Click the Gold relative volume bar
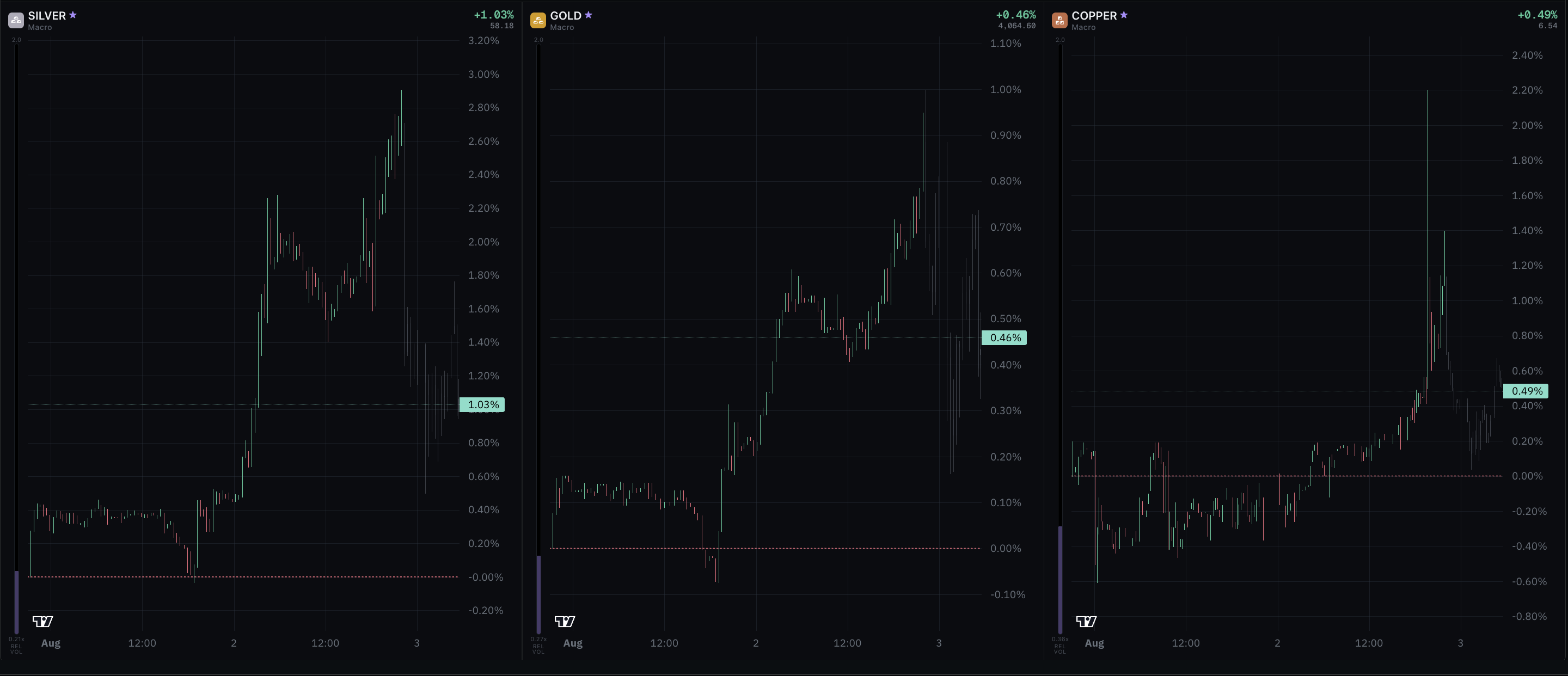1568x676 pixels. pos(538,594)
